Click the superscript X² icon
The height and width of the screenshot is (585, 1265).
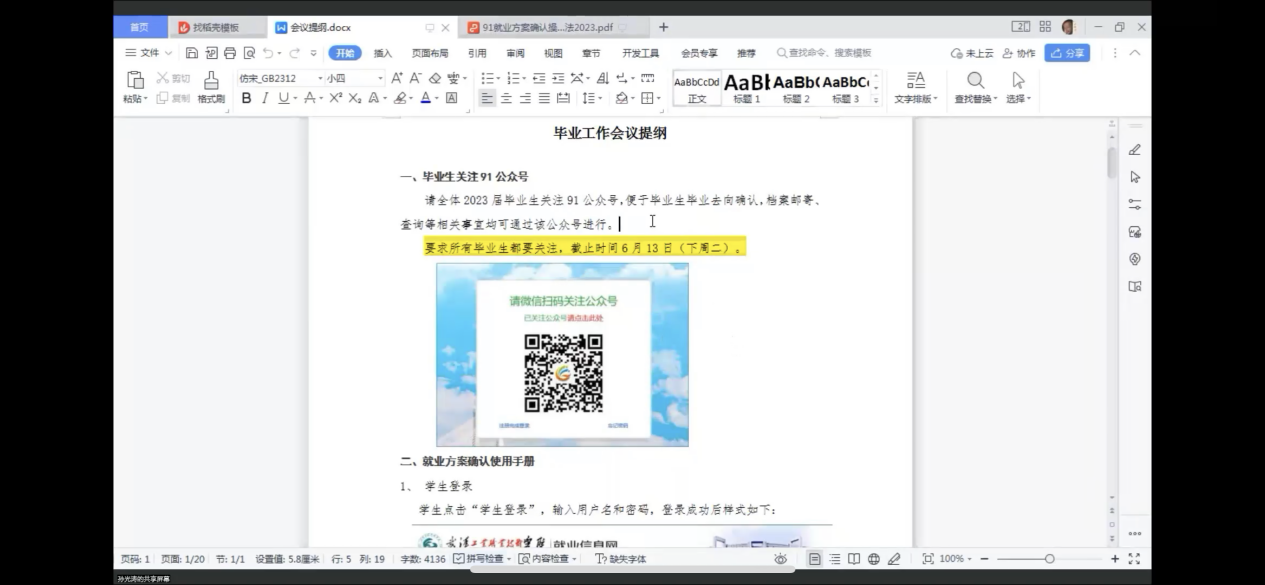(336, 98)
